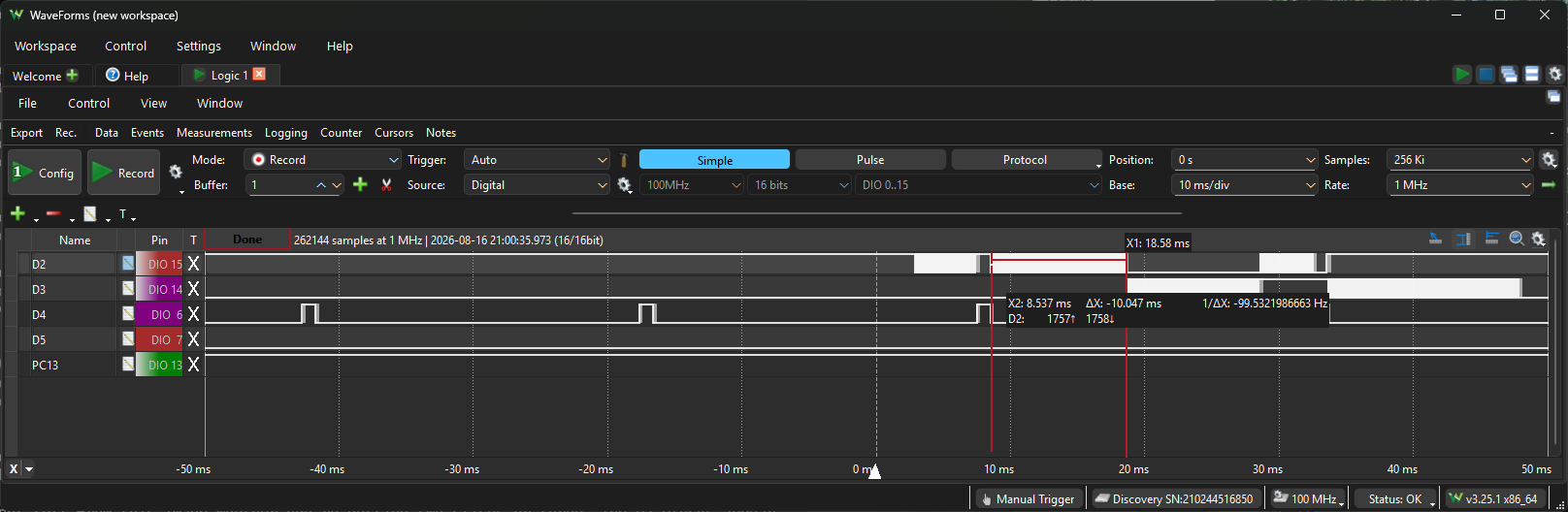Remove buffer with red scissors icon

point(386,184)
